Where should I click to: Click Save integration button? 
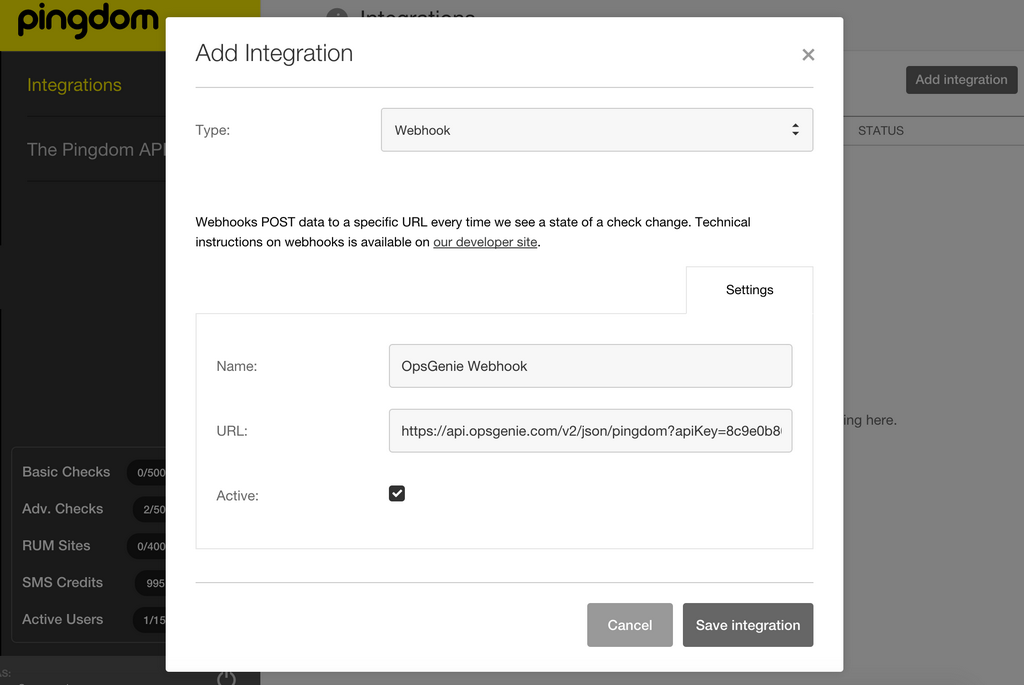click(748, 625)
